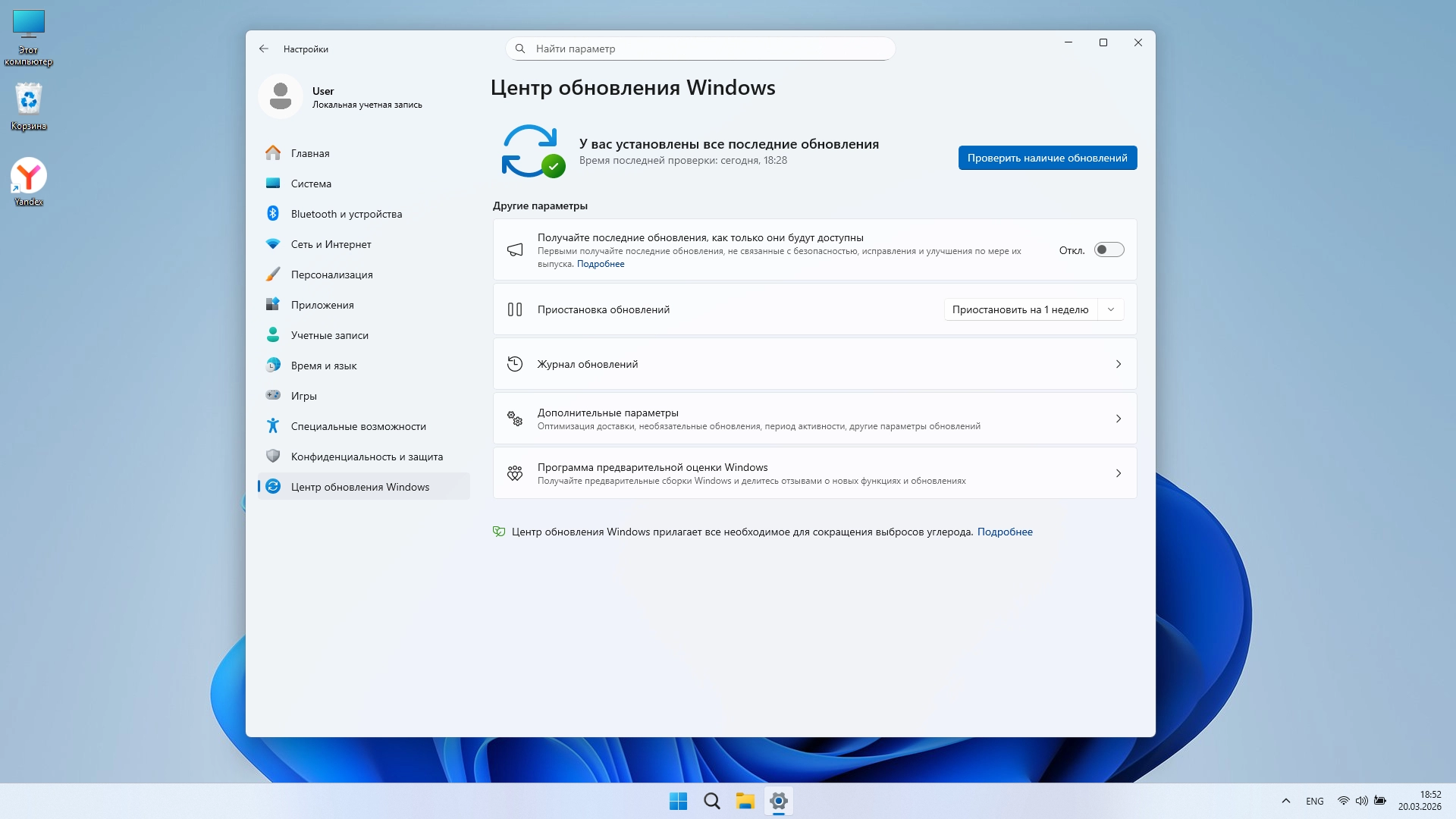Expand the Приостановить на 1 неделю dropdown arrow
The image size is (1456, 819).
point(1111,309)
